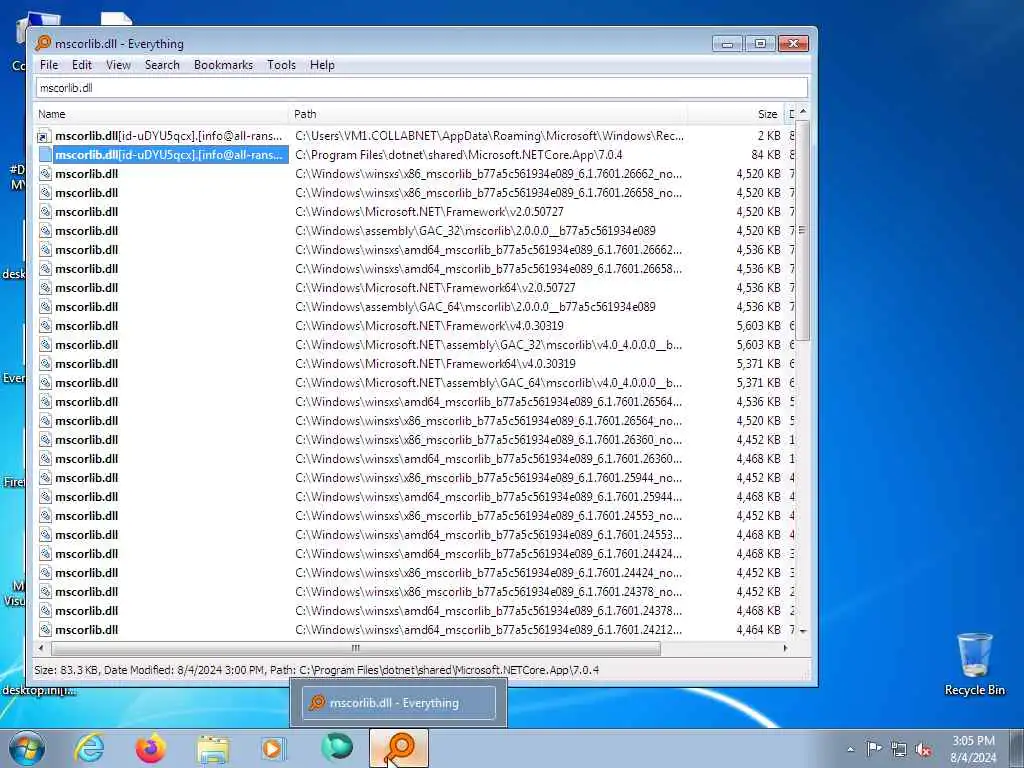Open the Bookmarks menu
Image resolution: width=1024 pixels, height=768 pixels.
pos(223,65)
